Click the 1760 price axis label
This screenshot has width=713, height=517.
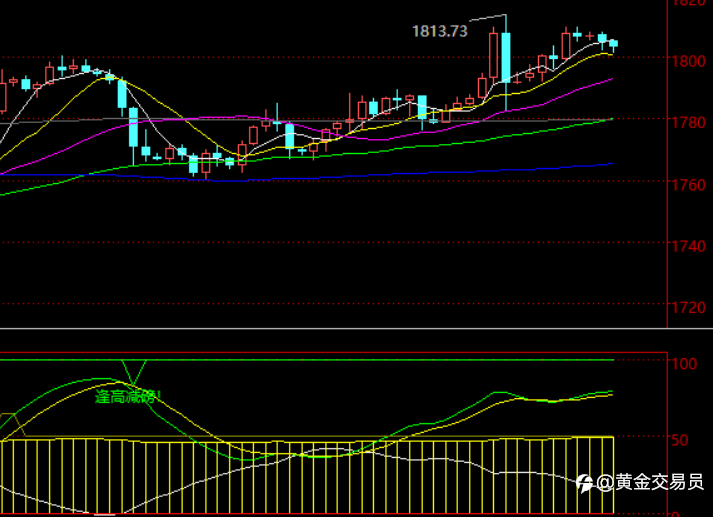tap(689, 185)
